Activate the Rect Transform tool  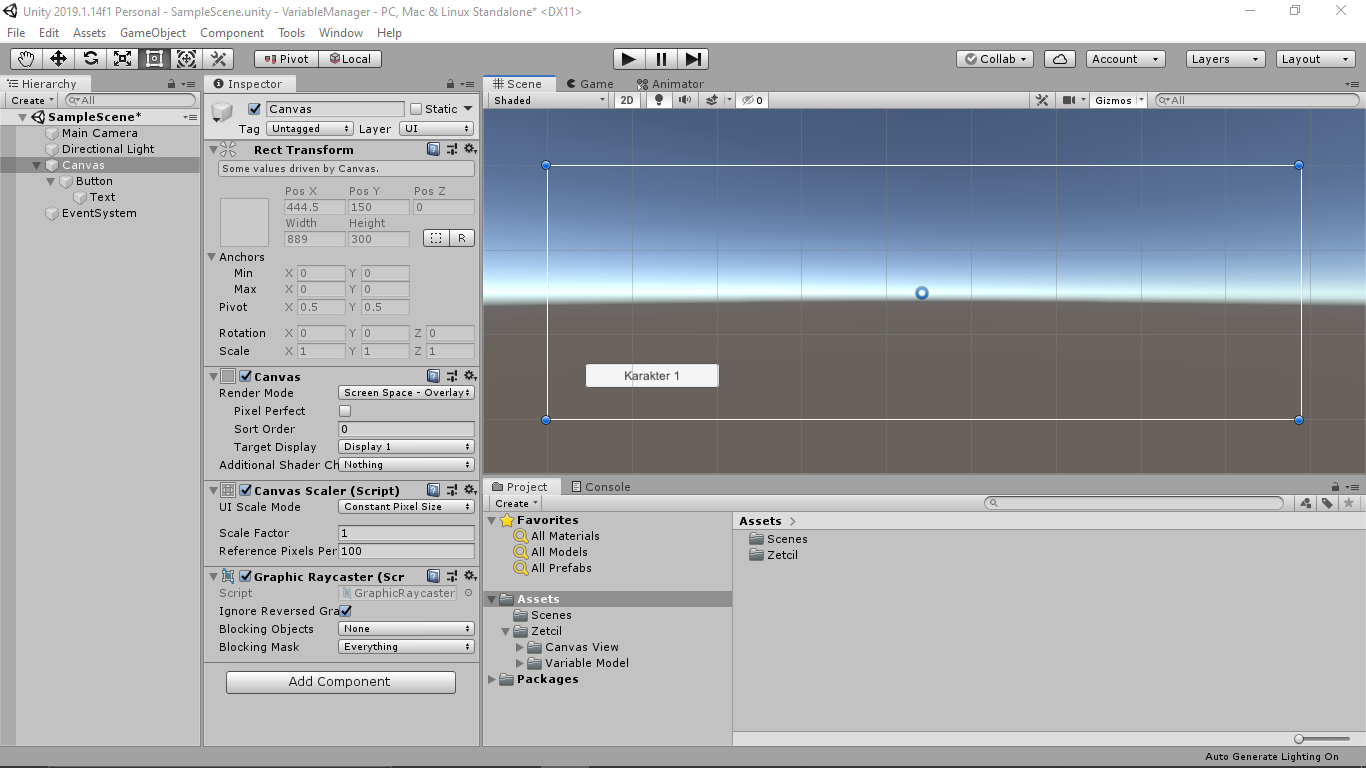tap(154, 58)
